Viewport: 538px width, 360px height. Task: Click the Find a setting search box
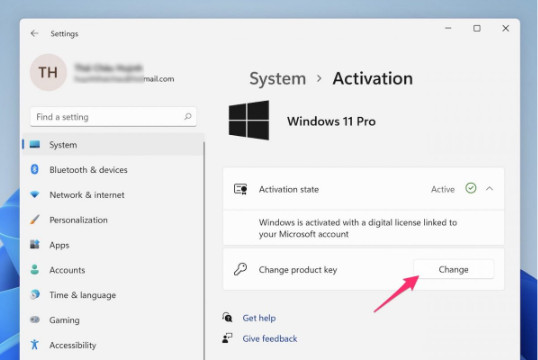tap(113, 117)
